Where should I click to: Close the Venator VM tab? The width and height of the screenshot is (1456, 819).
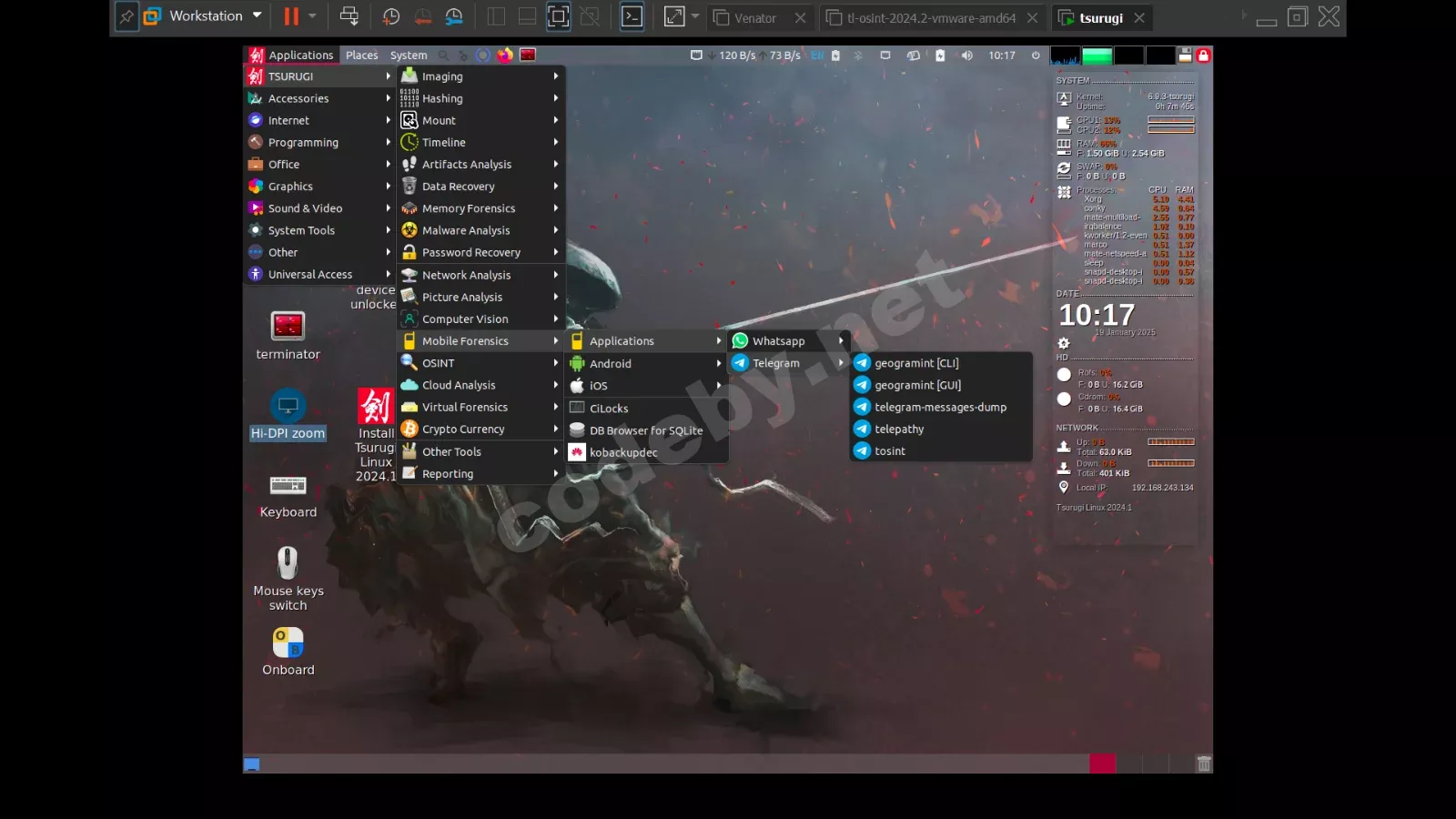pos(800,17)
